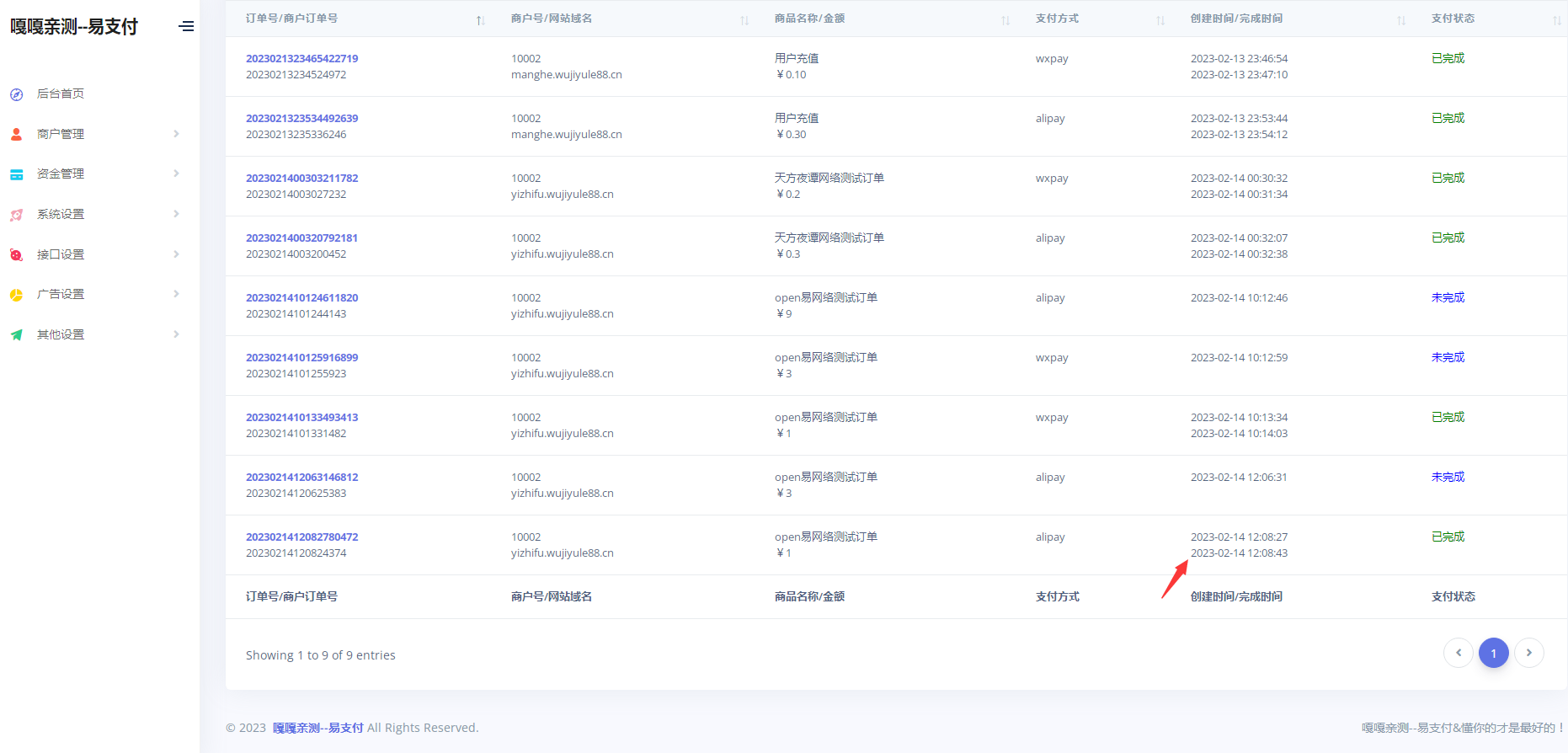Click the 商户管理 user icon
The width and height of the screenshot is (1568, 753).
click(17, 134)
